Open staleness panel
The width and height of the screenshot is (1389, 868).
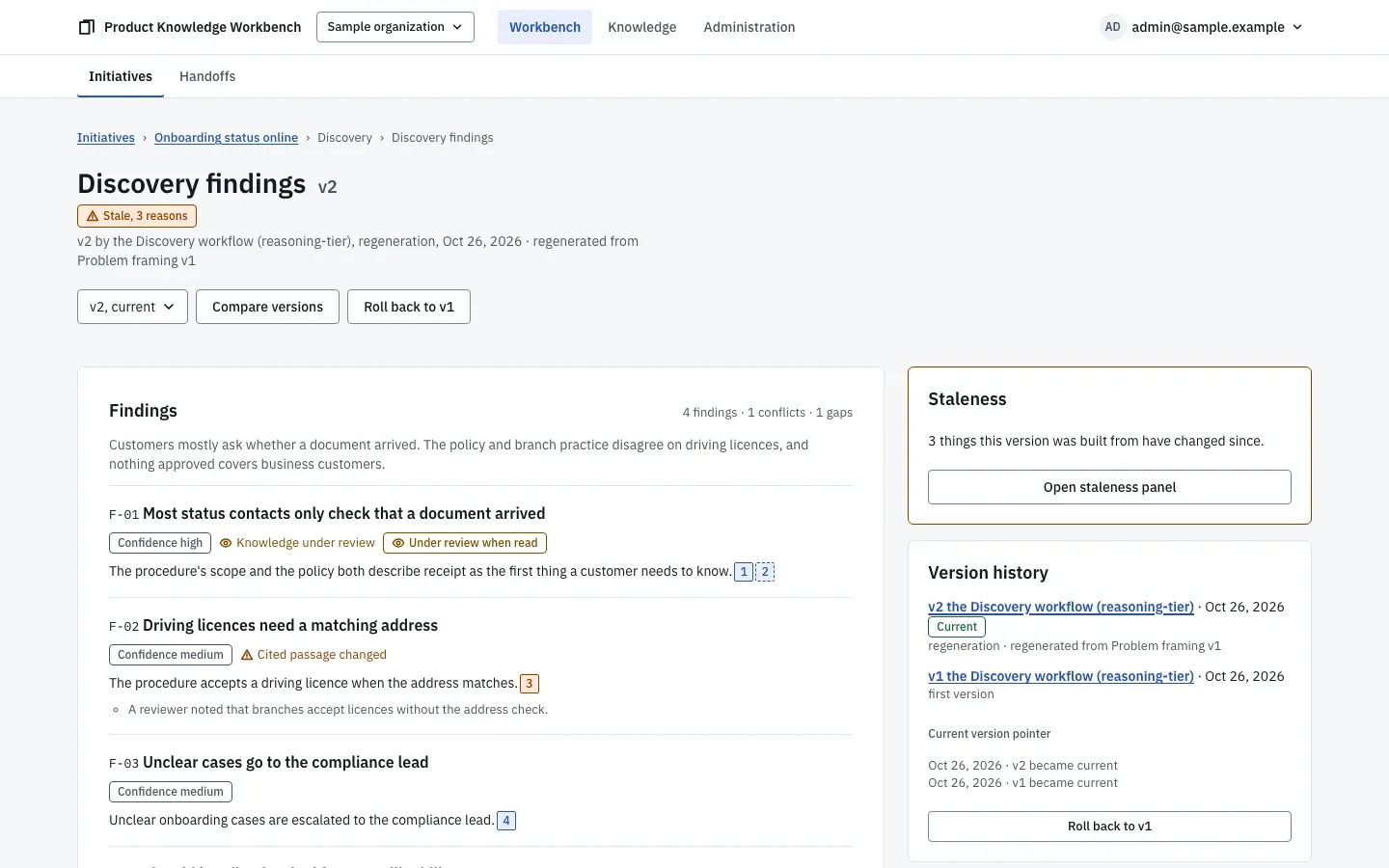pyautogui.click(x=1109, y=487)
